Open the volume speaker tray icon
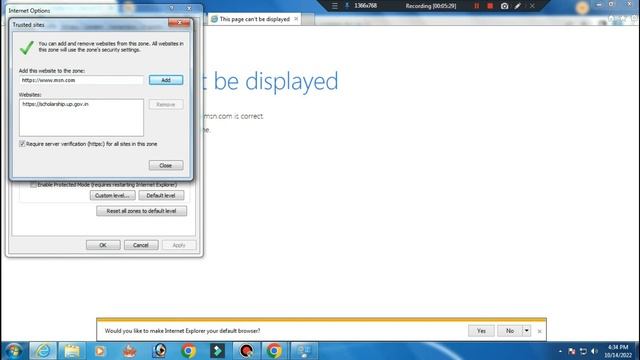Screen dimensions: 640x360 (595, 351)
